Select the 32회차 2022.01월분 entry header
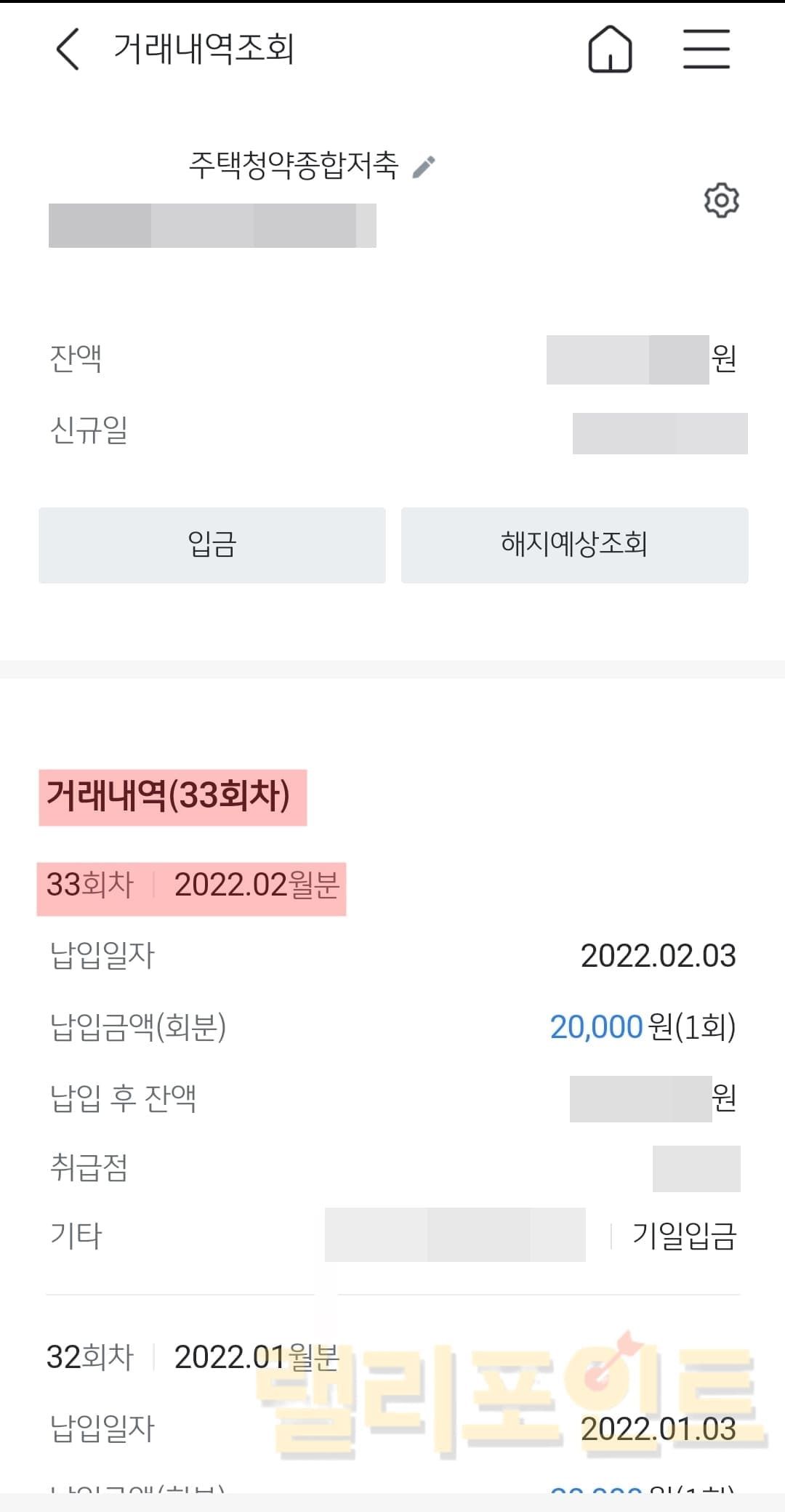Image resolution: width=785 pixels, height=1512 pixels. click(x=192, y=1357)
